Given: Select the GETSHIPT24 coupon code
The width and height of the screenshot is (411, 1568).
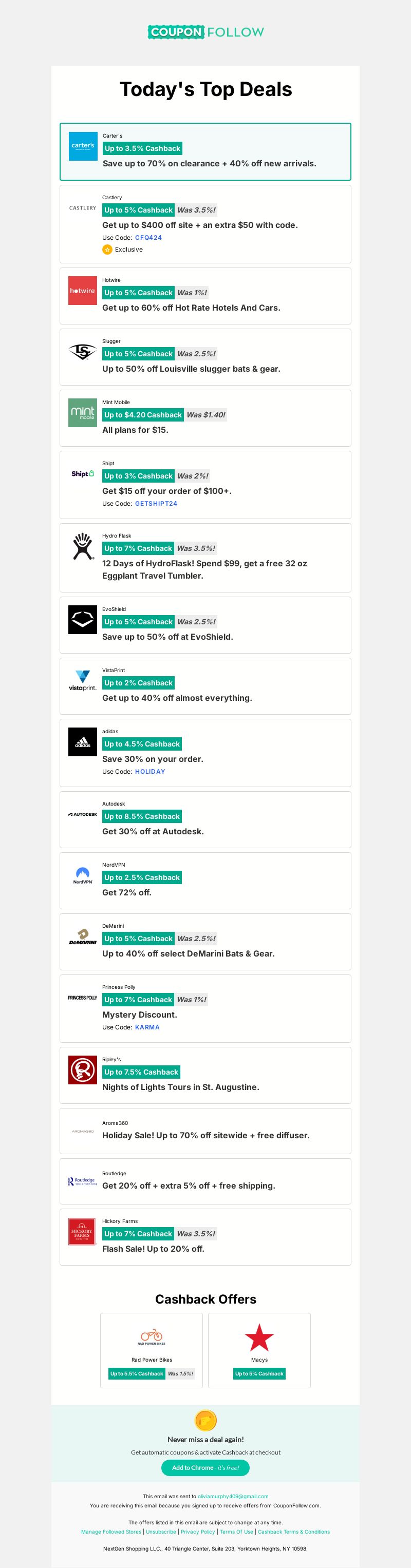Looking at the screenshot, I should (156, 503).
